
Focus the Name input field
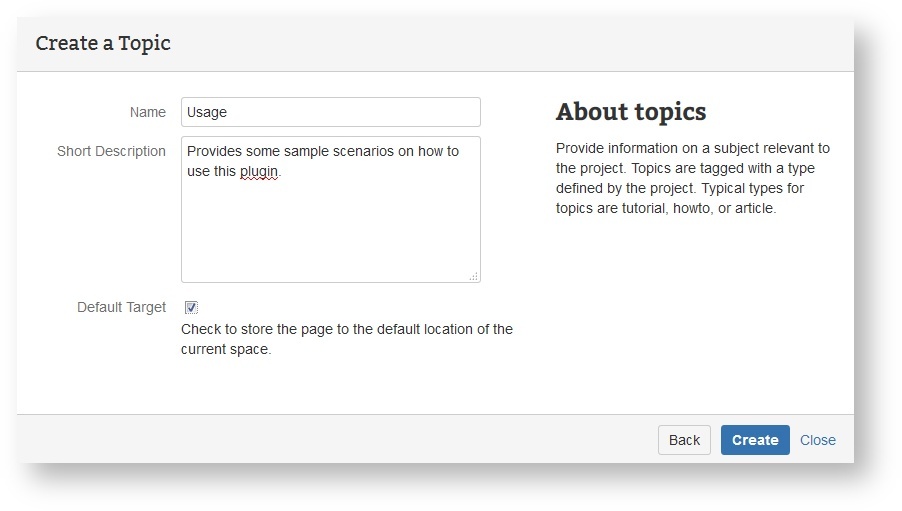coord(330,112)
